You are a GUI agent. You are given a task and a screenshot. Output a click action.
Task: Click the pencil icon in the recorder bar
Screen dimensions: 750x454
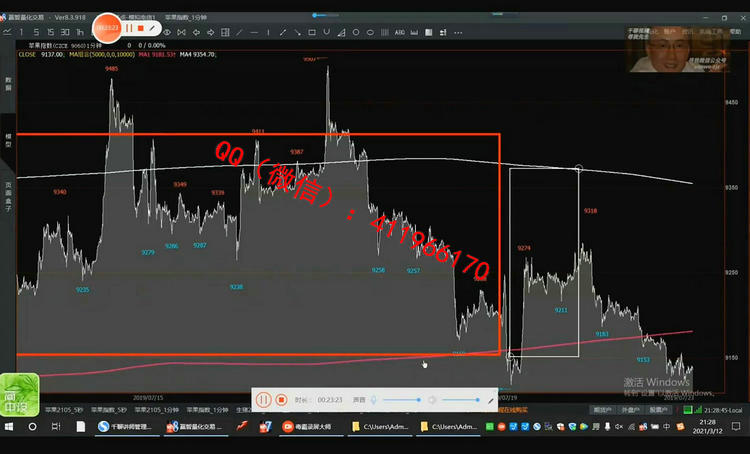pos(491,400)
